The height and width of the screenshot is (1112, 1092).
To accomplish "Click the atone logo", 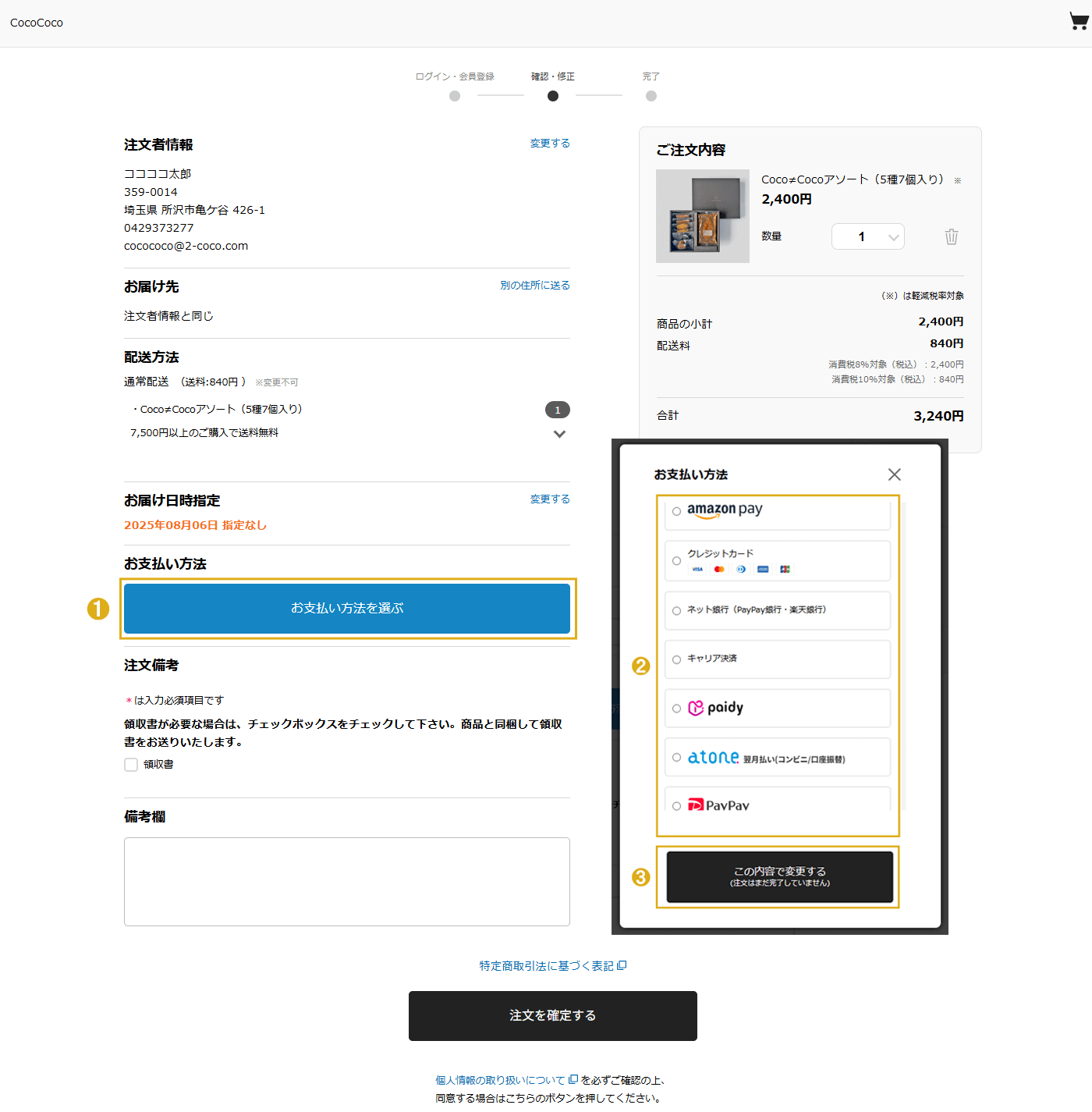I will click(713, 757).
